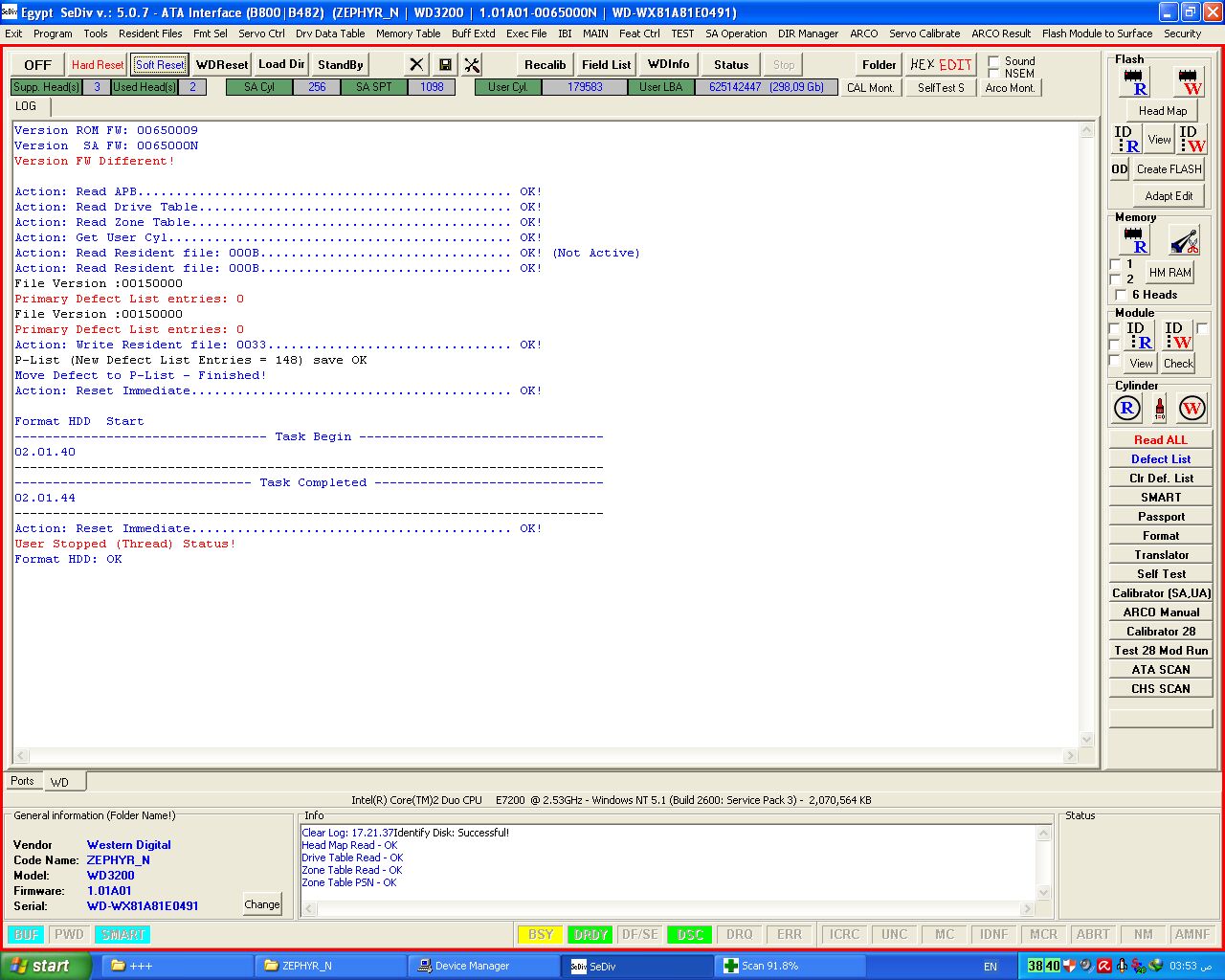The image size is (1225, 980).
Task: Click the Create FLASH button
Action: [1169, 169]
